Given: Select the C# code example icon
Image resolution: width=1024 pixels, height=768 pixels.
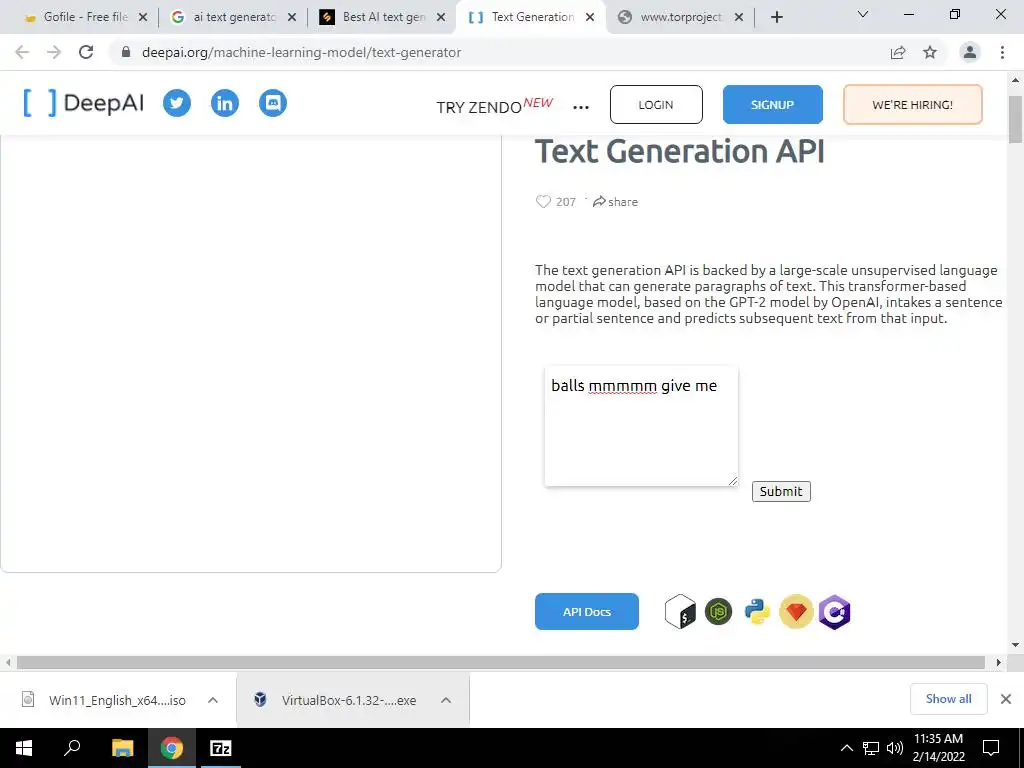Looking at the screenshot, I should (x=835, y=612).
